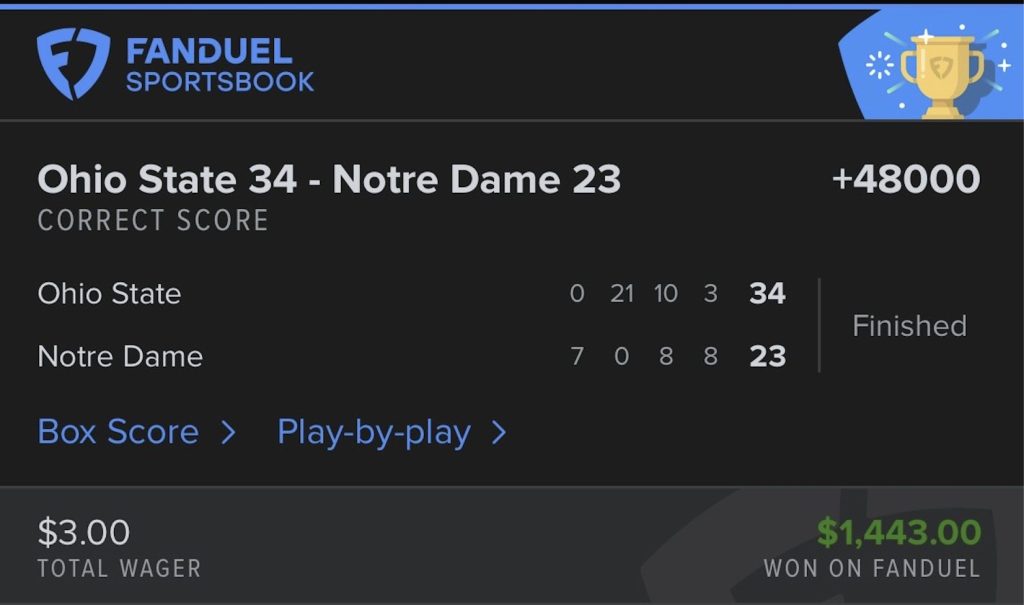Tap the gold trophy icon

(x=940, y=72)
